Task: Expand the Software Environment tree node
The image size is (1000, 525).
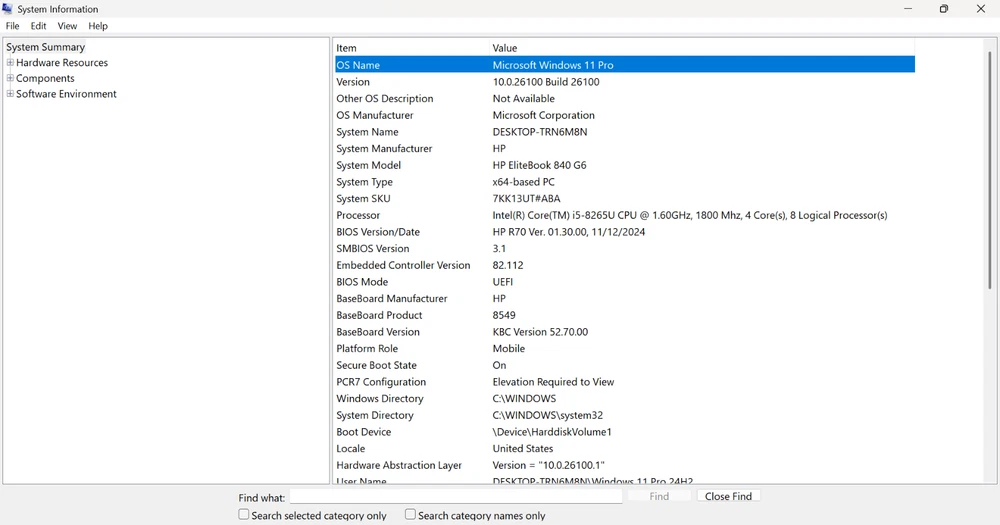Action: pyautogui.click(x=10, y=94)
